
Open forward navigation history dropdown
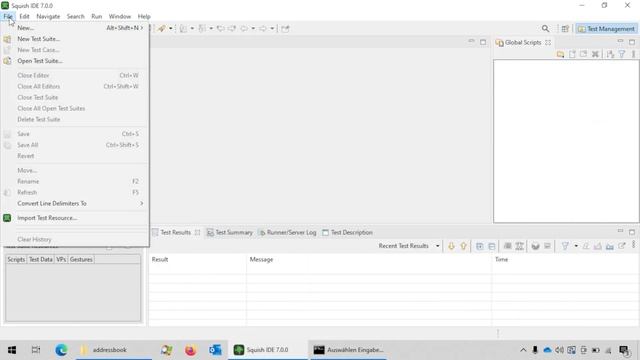tap(272, 29)
